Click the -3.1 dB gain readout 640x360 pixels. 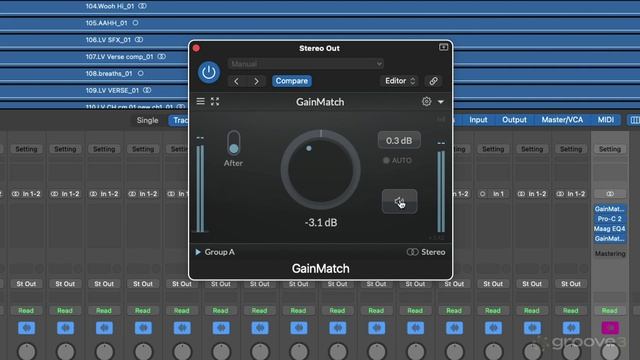click(x=321, y=223)
